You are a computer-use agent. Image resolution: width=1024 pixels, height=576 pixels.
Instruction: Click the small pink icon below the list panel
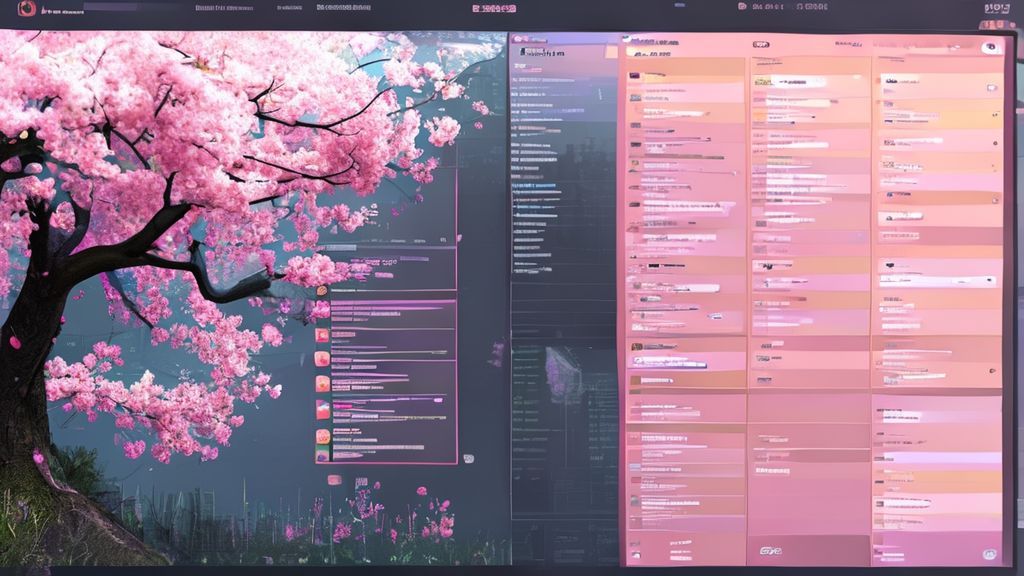pyautogui.click(x=334, y=480)
